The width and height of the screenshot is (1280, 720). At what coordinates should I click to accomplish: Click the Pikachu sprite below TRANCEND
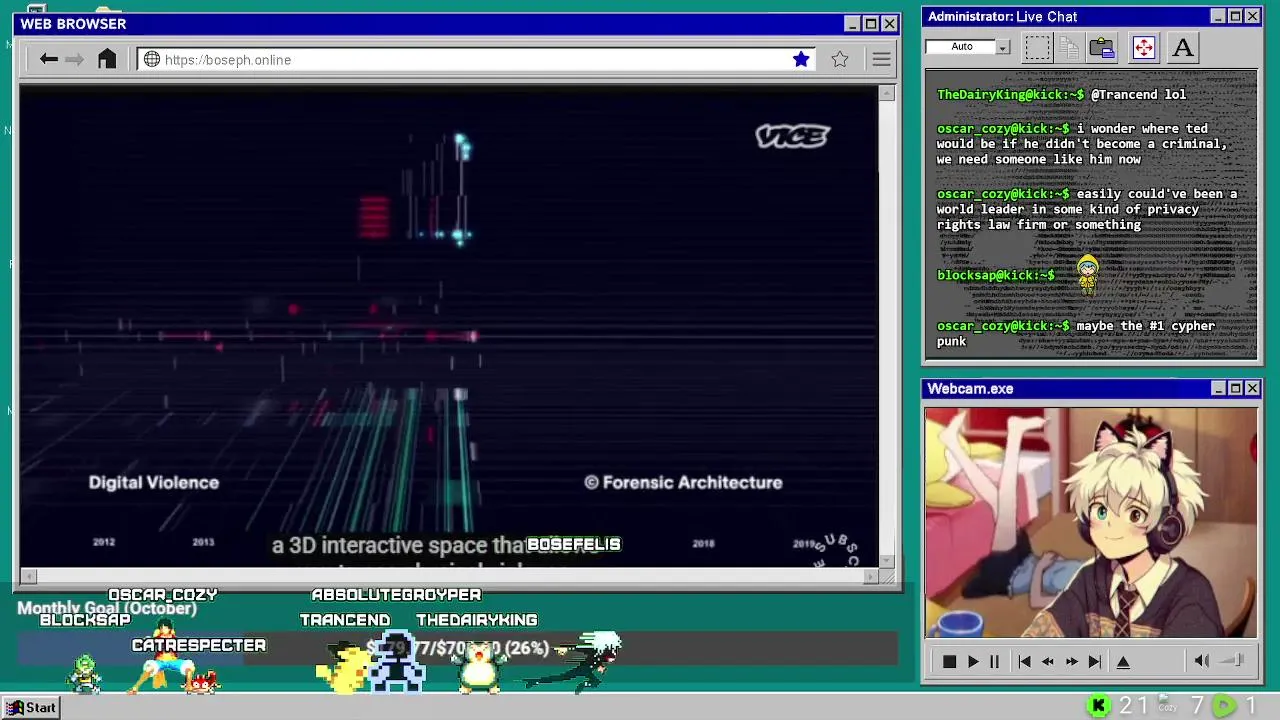pos(342,669)
